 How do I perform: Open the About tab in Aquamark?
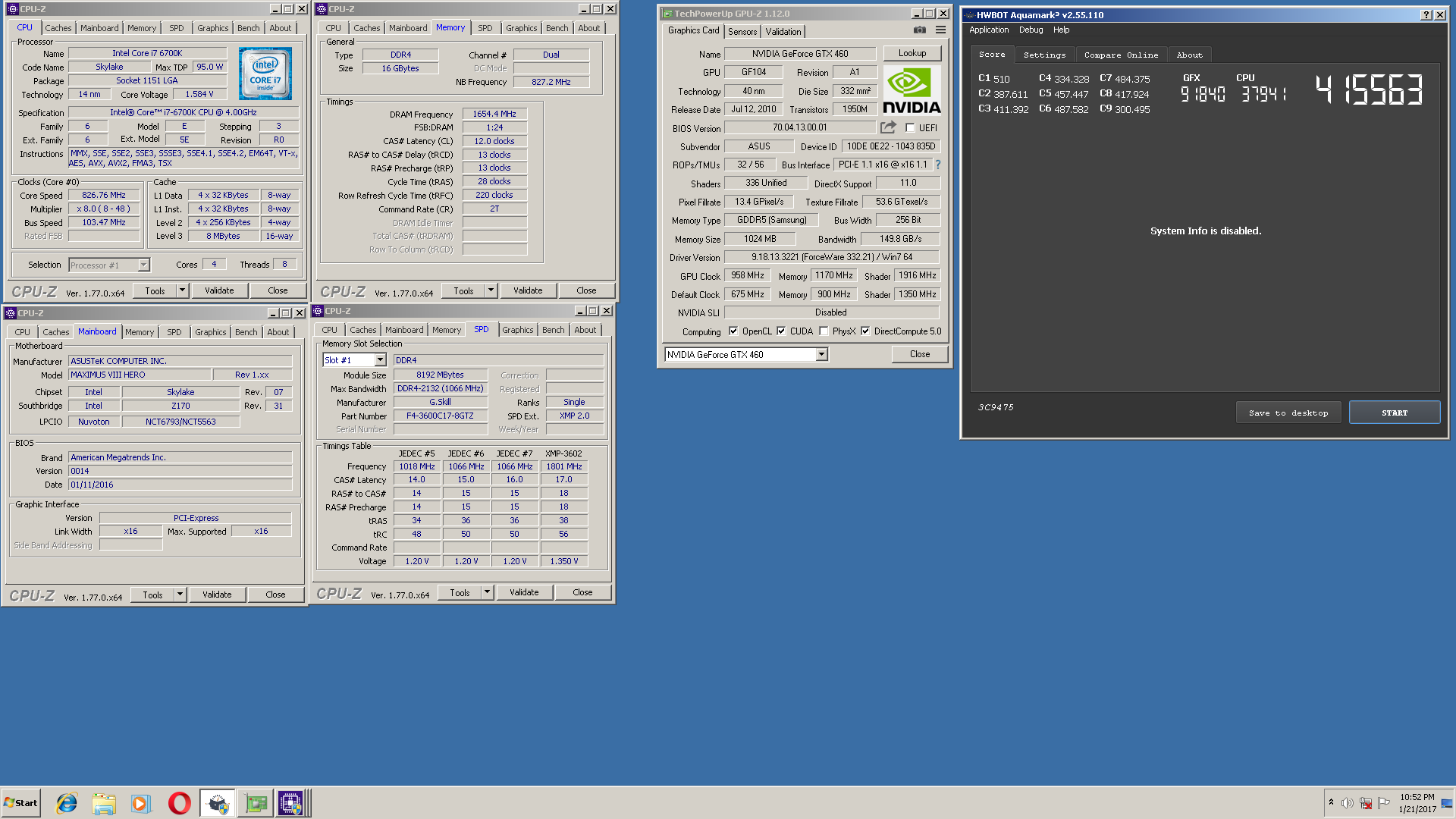pyautogui.click(x=1189, y=55)
